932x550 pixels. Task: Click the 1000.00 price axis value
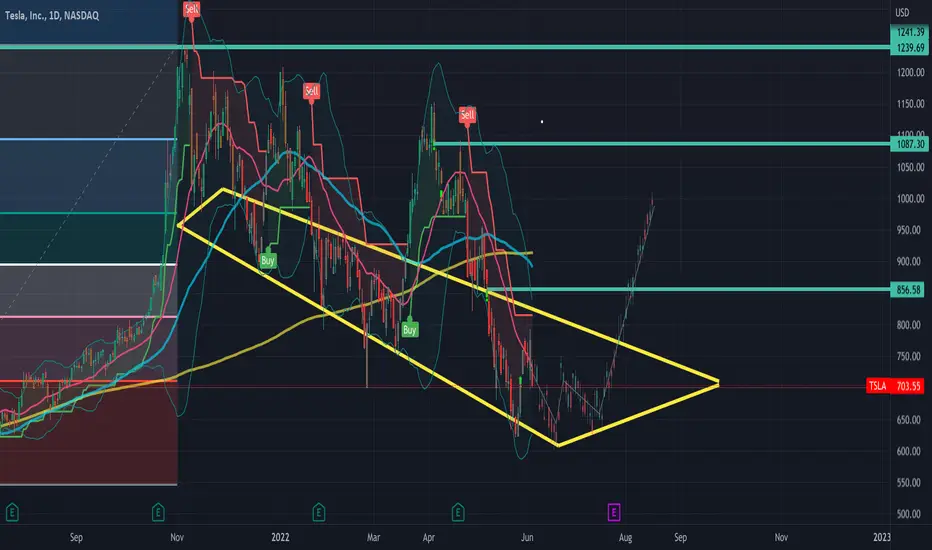click(911, 199)
